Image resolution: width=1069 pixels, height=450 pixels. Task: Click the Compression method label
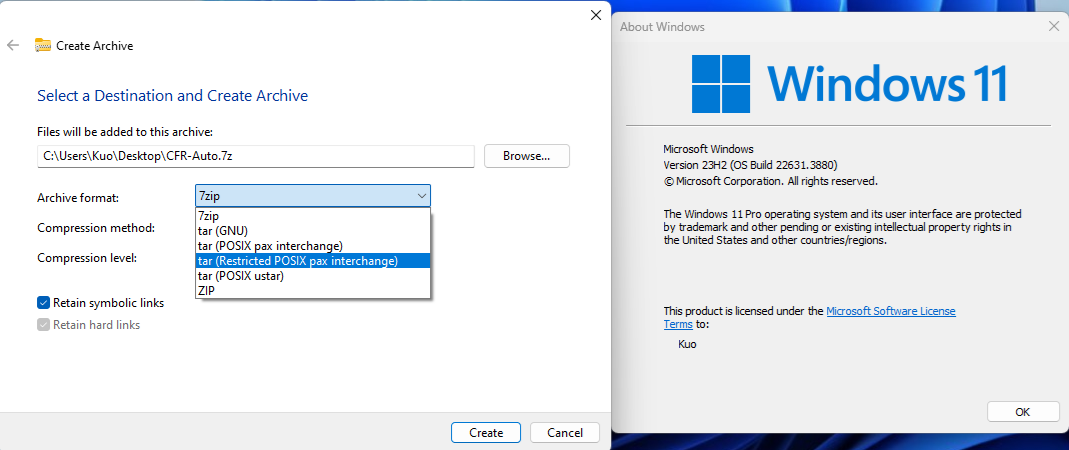coord(96,228)
